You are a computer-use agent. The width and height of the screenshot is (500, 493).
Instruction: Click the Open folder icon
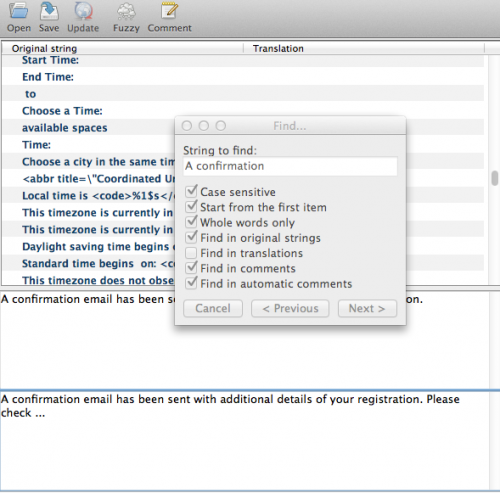click(19, 11)
